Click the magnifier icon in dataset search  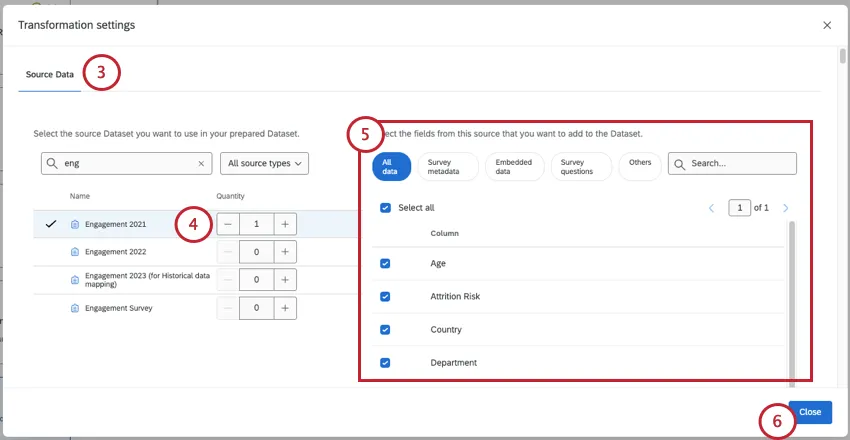(x=52, y=164)
